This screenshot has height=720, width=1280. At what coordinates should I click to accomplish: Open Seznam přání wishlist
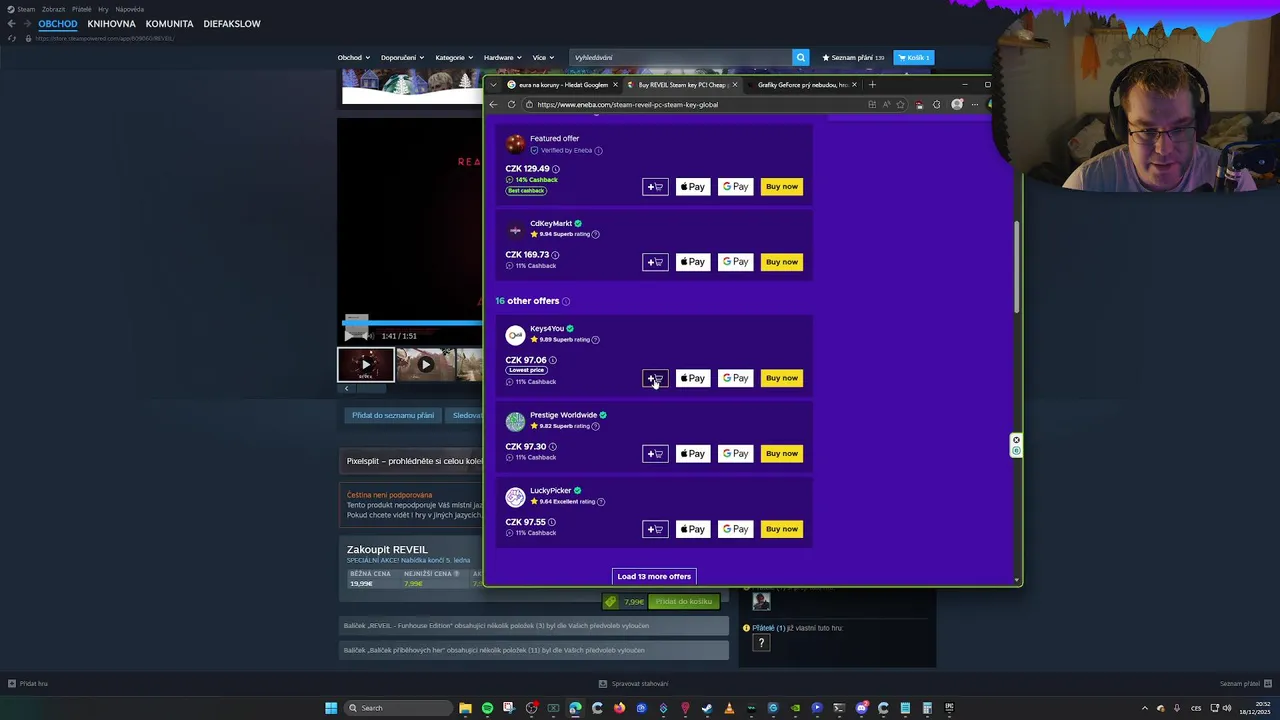click(x=853, y=58)
